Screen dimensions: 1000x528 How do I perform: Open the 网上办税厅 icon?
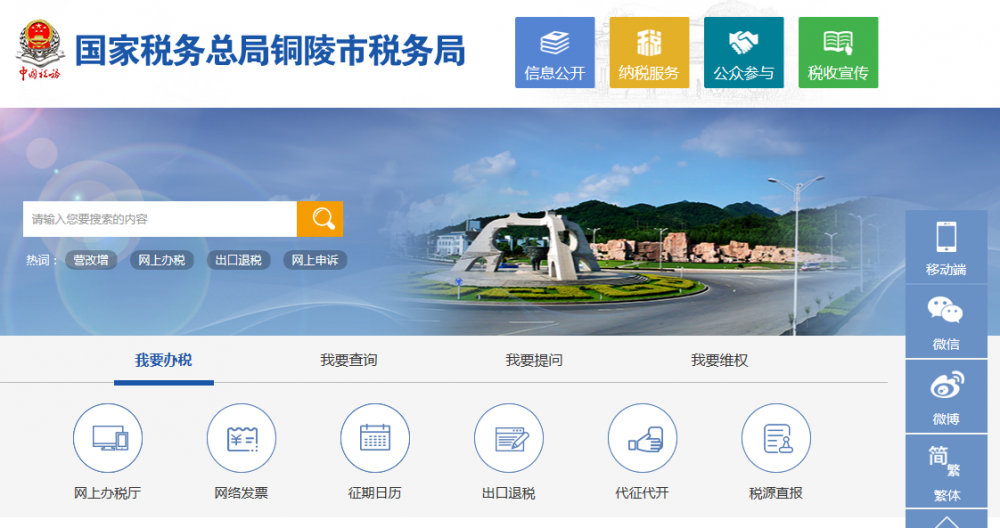pos(108,438)
